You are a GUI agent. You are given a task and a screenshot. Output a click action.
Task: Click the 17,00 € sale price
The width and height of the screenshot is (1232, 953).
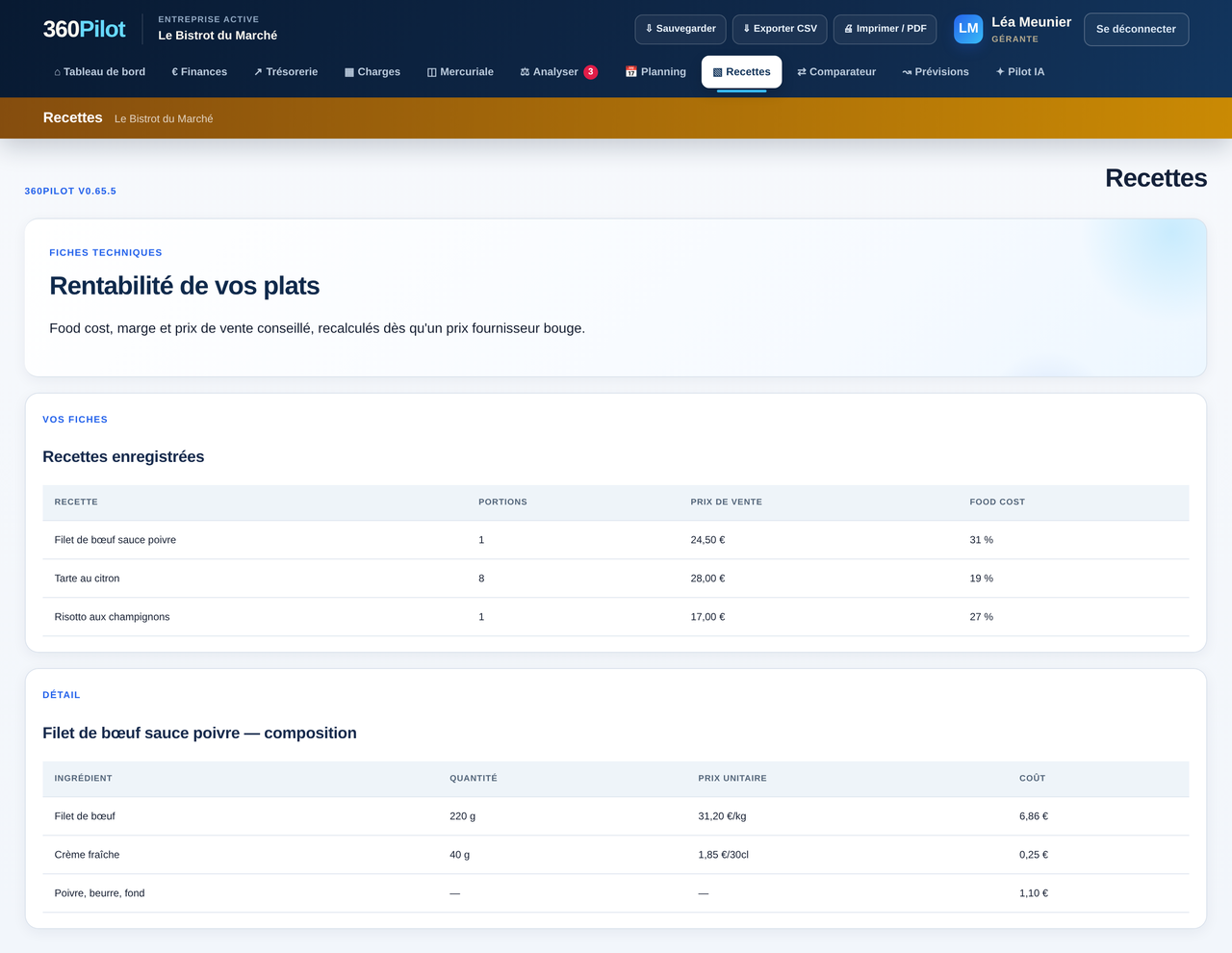pos(707,617)
